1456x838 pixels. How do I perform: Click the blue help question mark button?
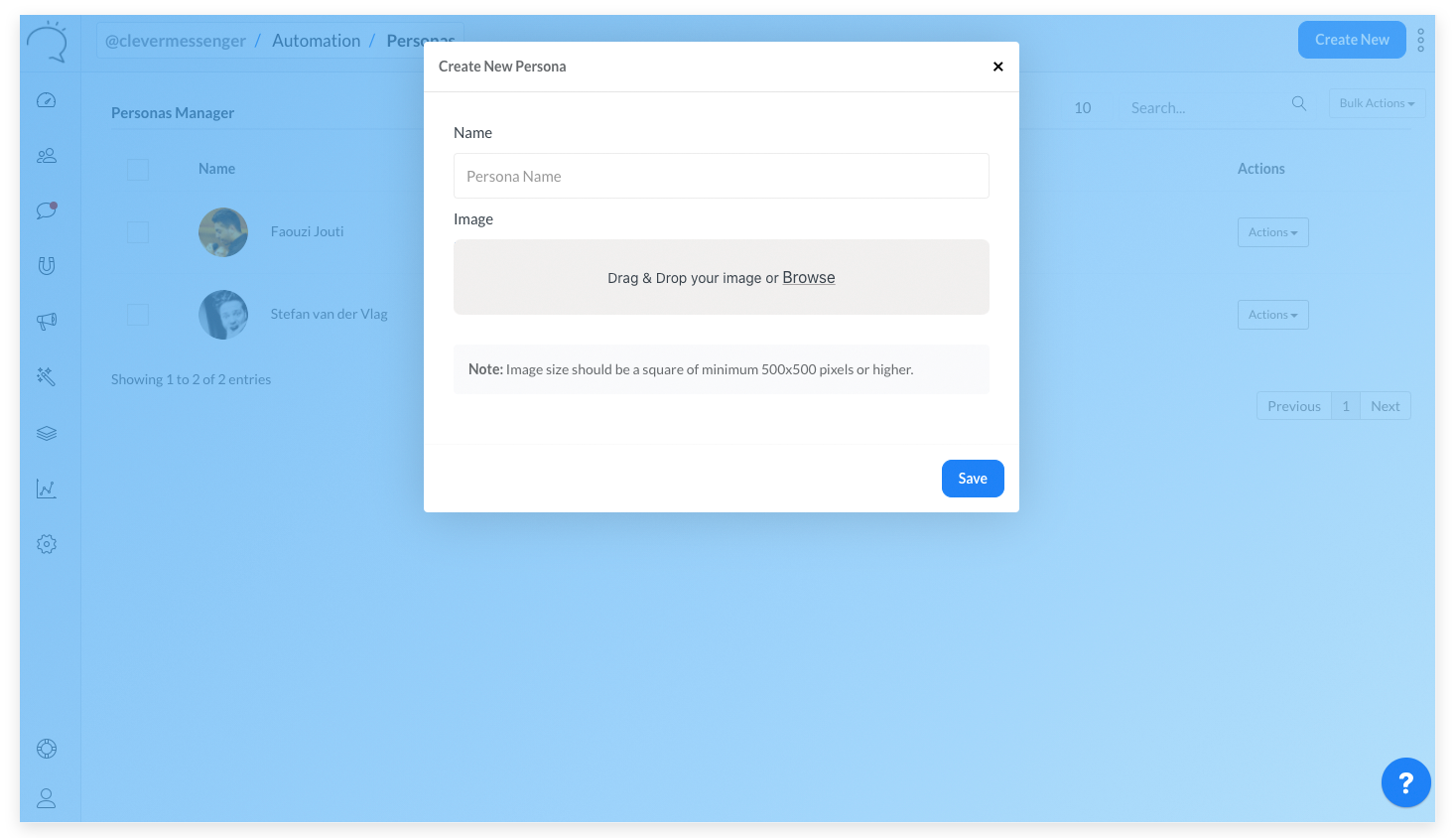(x=1405, y=782)
